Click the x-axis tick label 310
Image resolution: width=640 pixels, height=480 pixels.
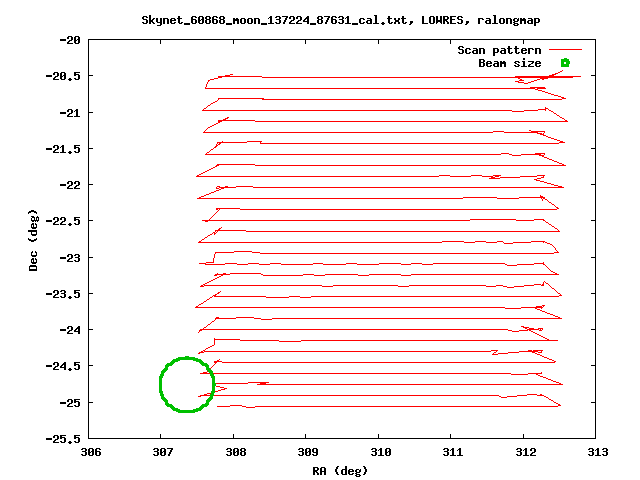tap(381, 452)
